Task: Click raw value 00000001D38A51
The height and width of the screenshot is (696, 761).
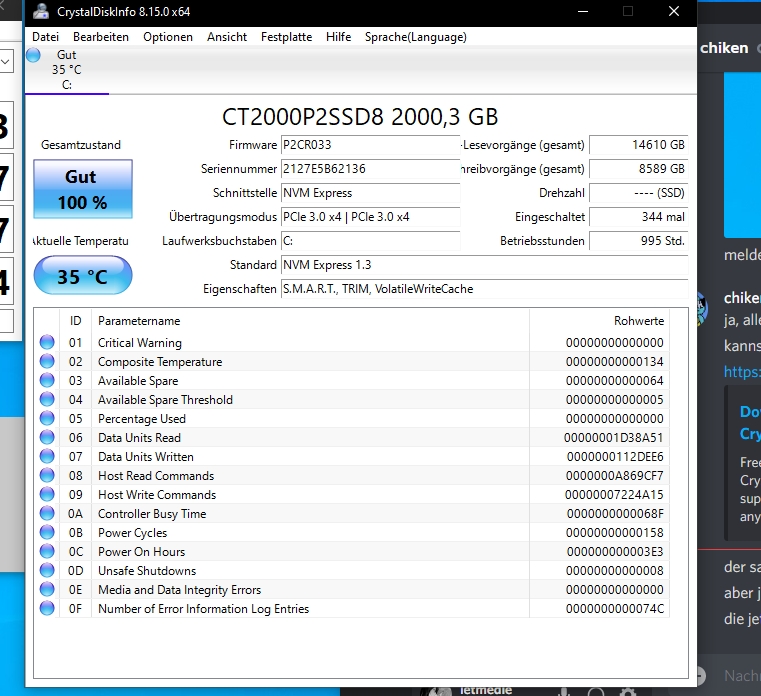Action: 613,438
